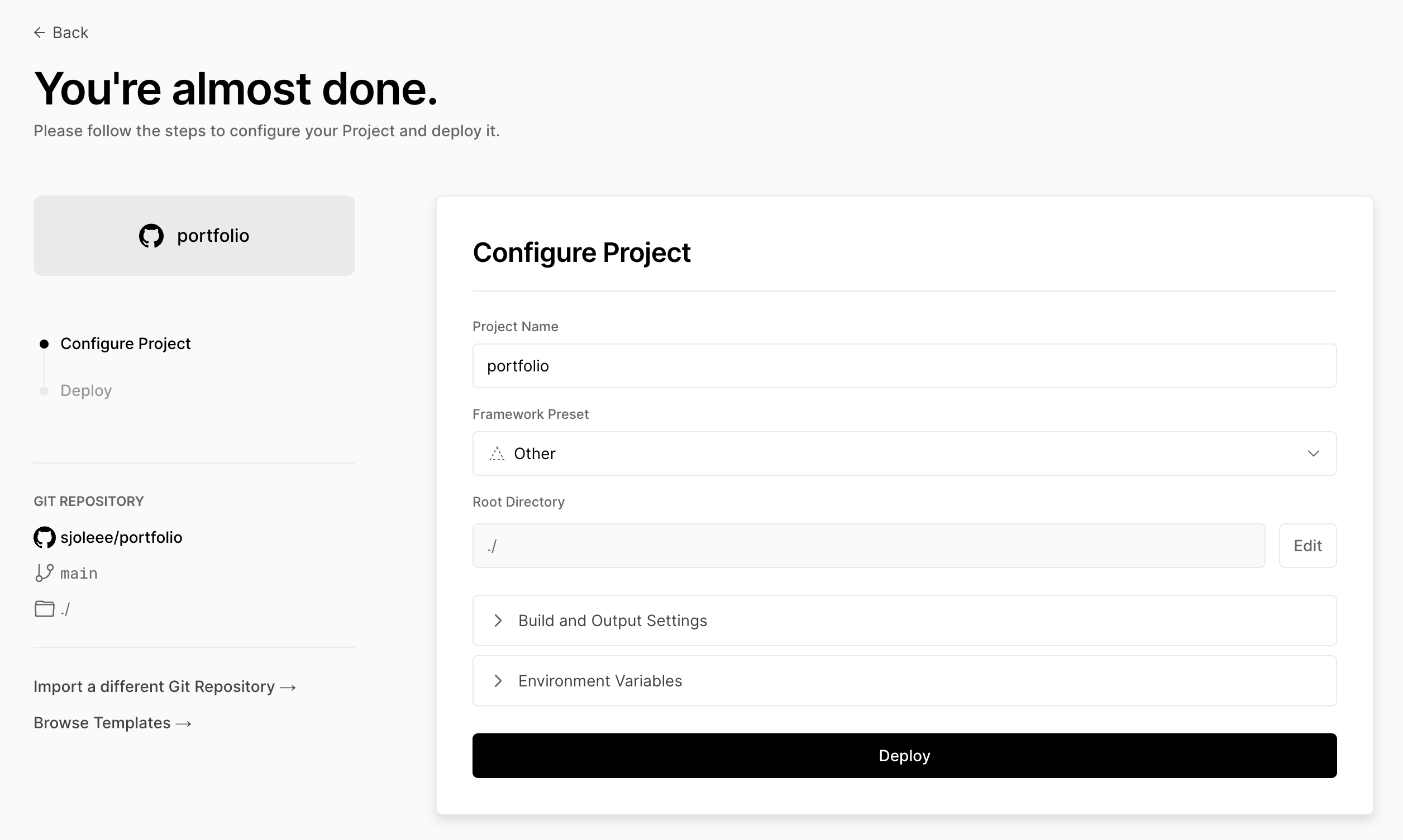Select the git branch icon next to main
Screen dimensions: 1403x840
point(44,573)
